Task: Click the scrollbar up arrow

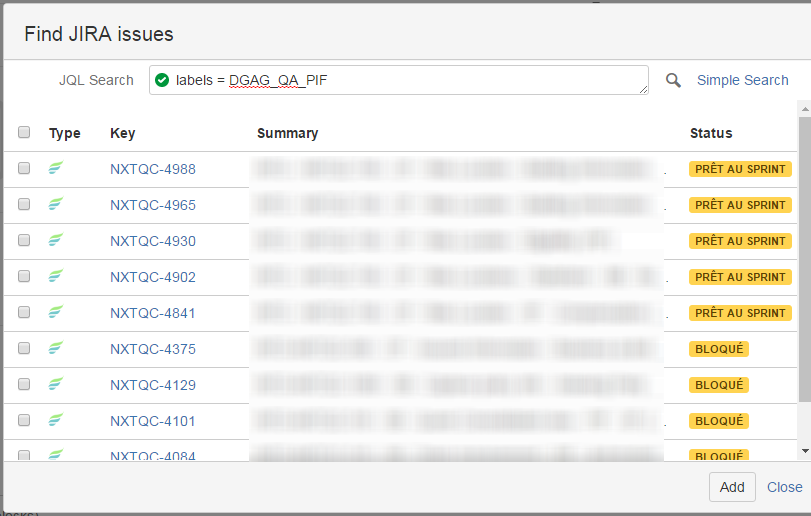Action: click(805, 109)
